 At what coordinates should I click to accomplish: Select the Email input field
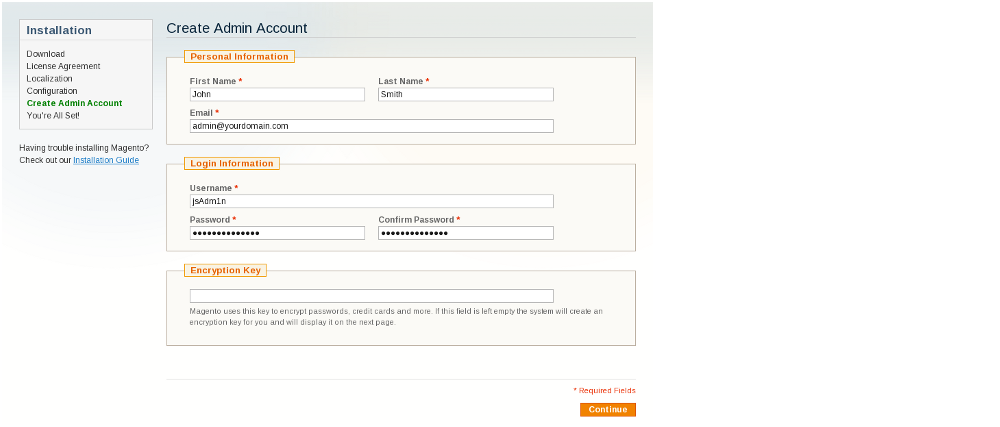pos(372,126)
